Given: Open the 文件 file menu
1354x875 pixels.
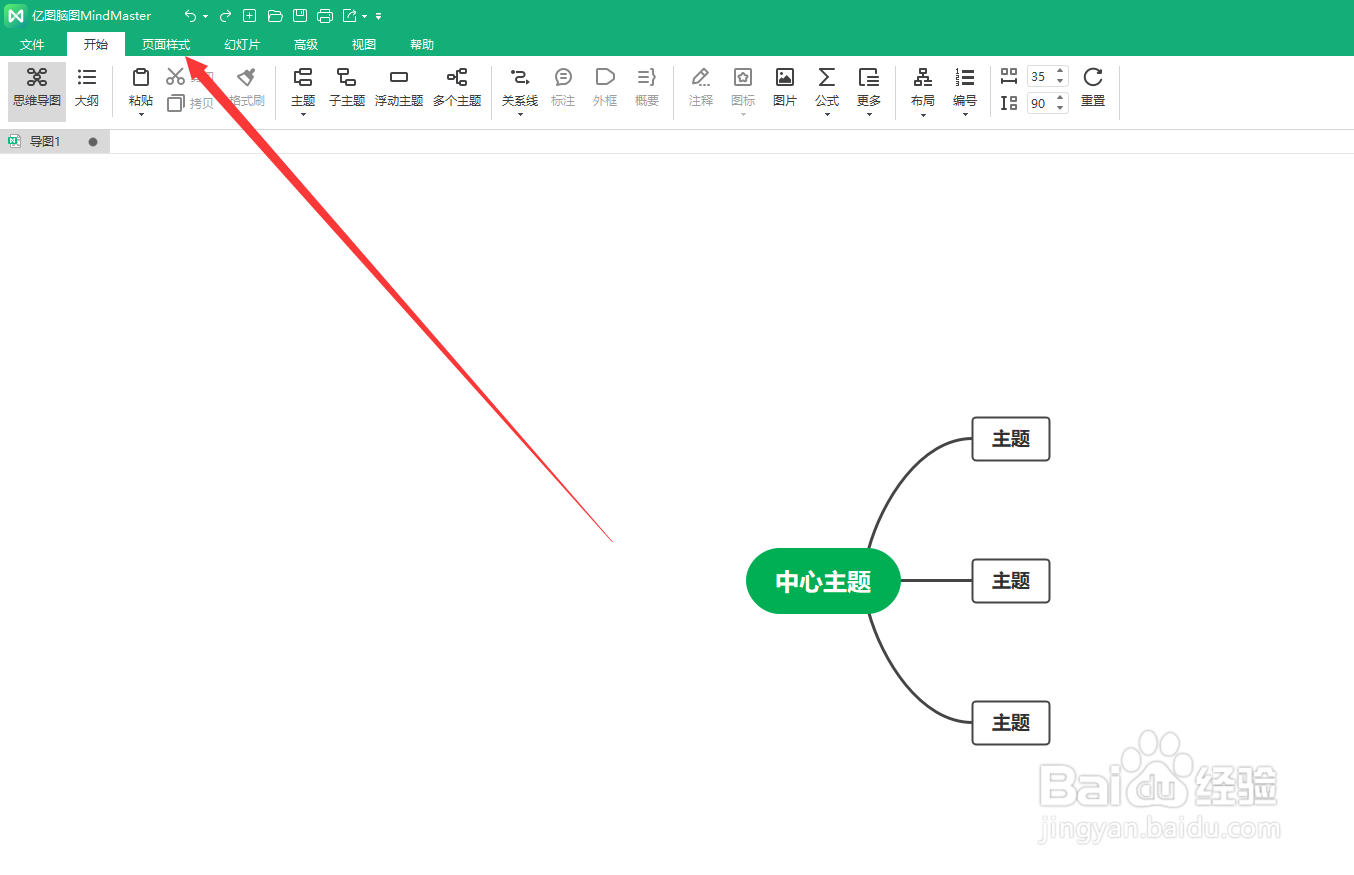Looking at the screenshot, I should click(x=32, y=45).
